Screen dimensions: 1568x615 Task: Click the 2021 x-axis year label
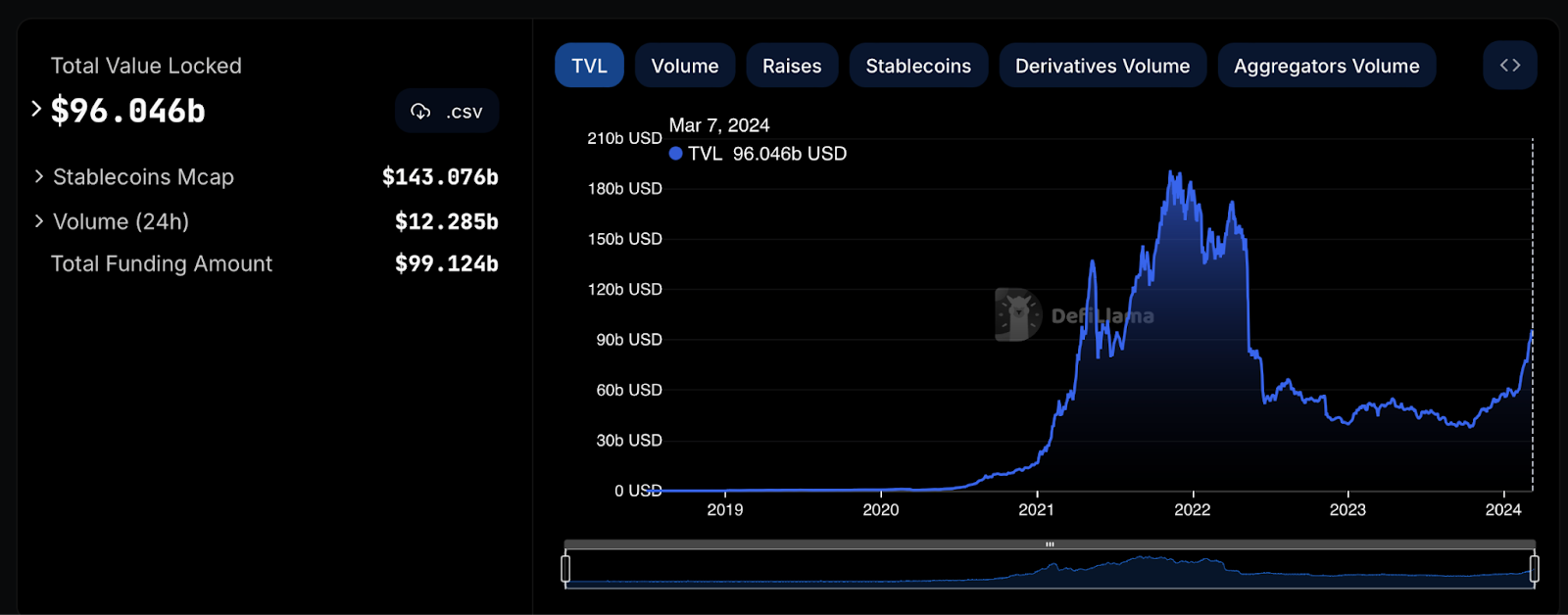[1036, 509]
